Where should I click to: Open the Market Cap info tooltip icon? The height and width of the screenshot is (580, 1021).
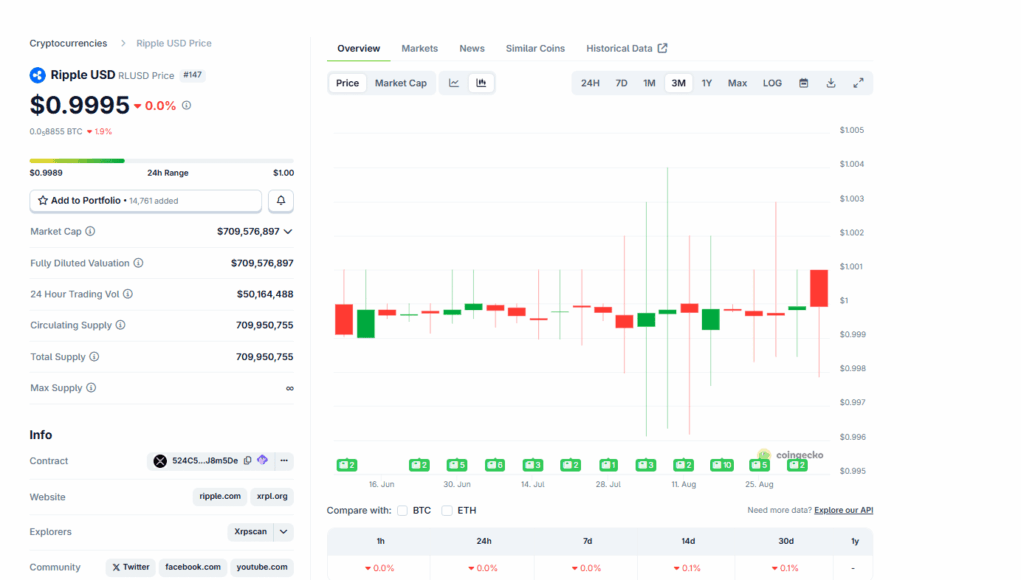pos(91,231)
